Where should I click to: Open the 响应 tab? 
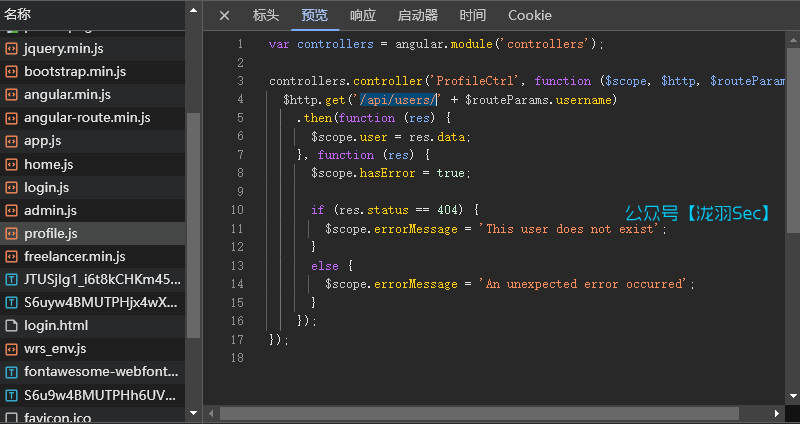tap(363, 15)
